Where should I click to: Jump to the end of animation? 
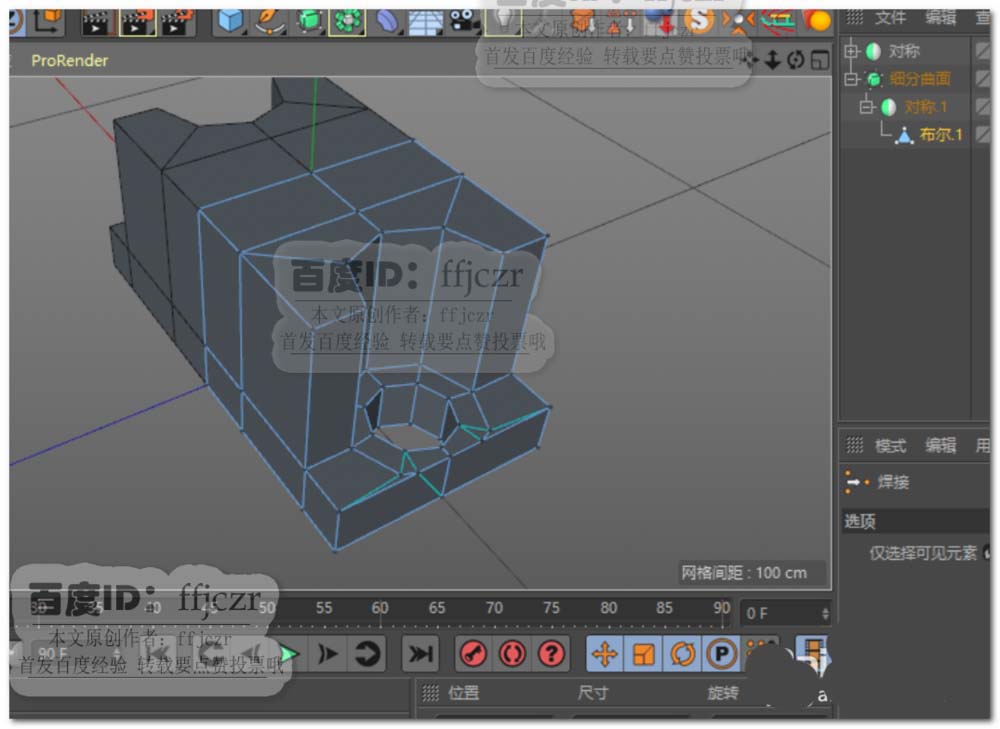(421, 654)
